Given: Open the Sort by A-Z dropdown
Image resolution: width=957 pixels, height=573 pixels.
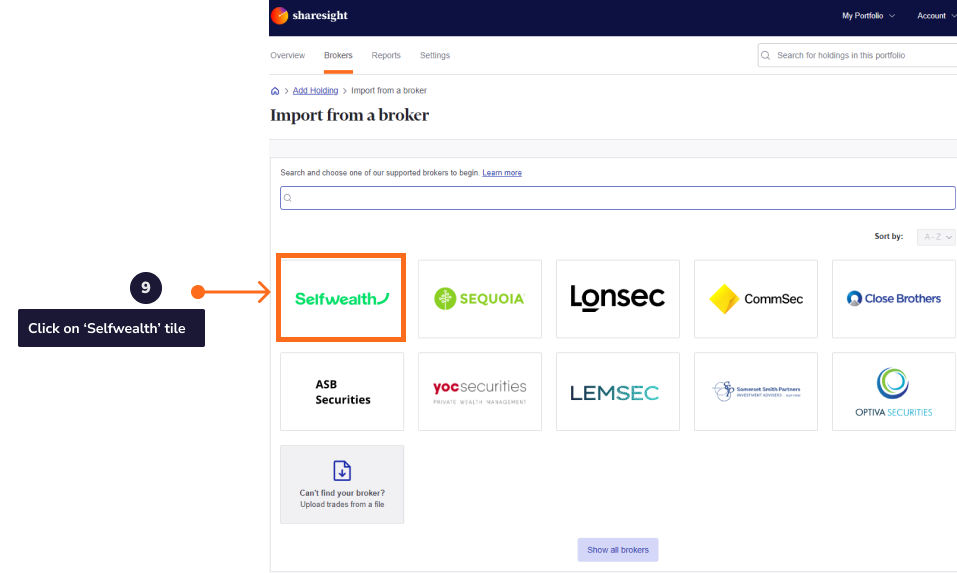Looking at the screenshot, I should (x=936, y=237).
